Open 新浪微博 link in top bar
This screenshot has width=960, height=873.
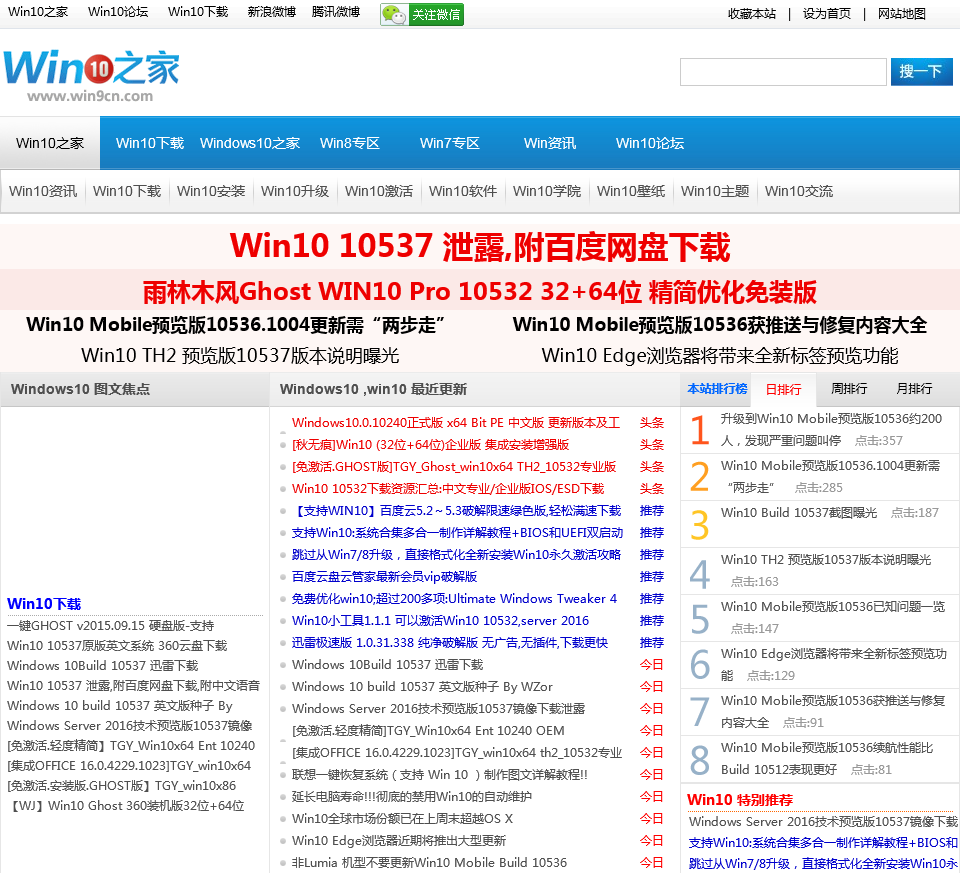tap(271, 12)
